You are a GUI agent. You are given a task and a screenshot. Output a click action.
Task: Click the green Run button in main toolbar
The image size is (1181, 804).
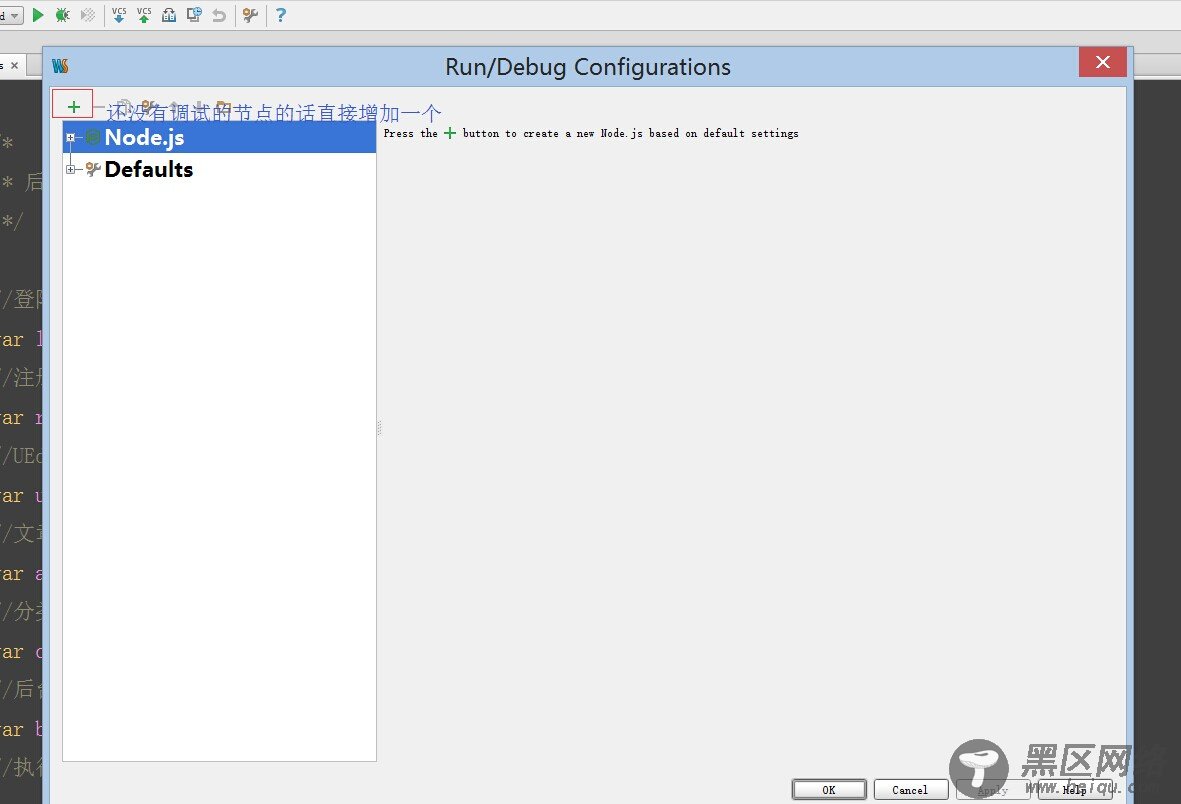pos(38,14)
